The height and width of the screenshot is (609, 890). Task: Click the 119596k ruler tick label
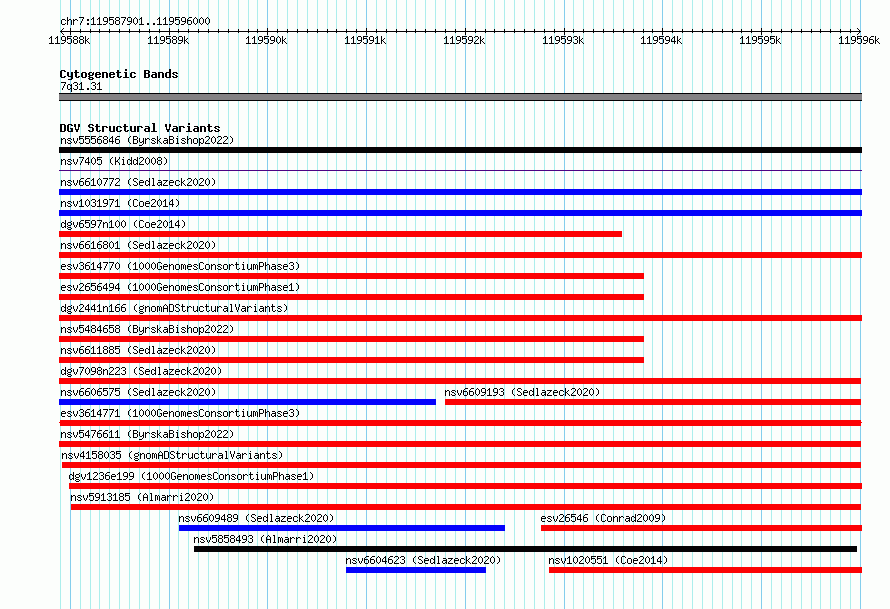(859, 40)
